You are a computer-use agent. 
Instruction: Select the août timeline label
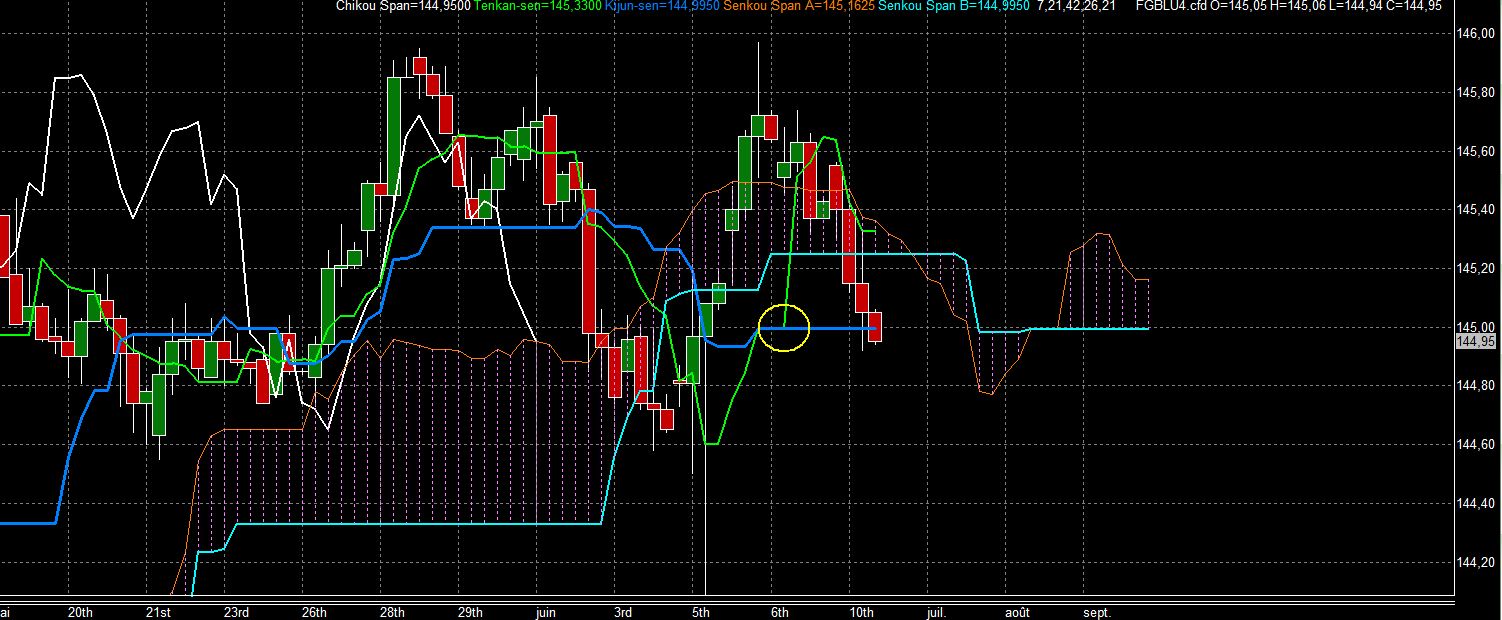click(1015, 612)
